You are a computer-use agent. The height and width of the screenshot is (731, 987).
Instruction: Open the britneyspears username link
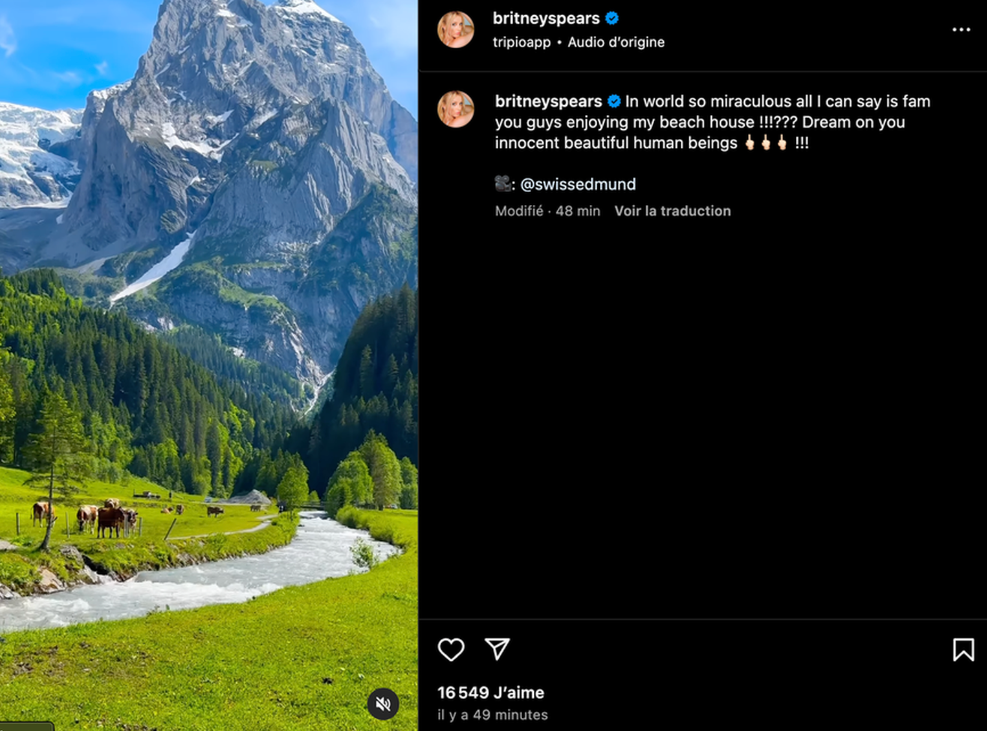[547, 17]
